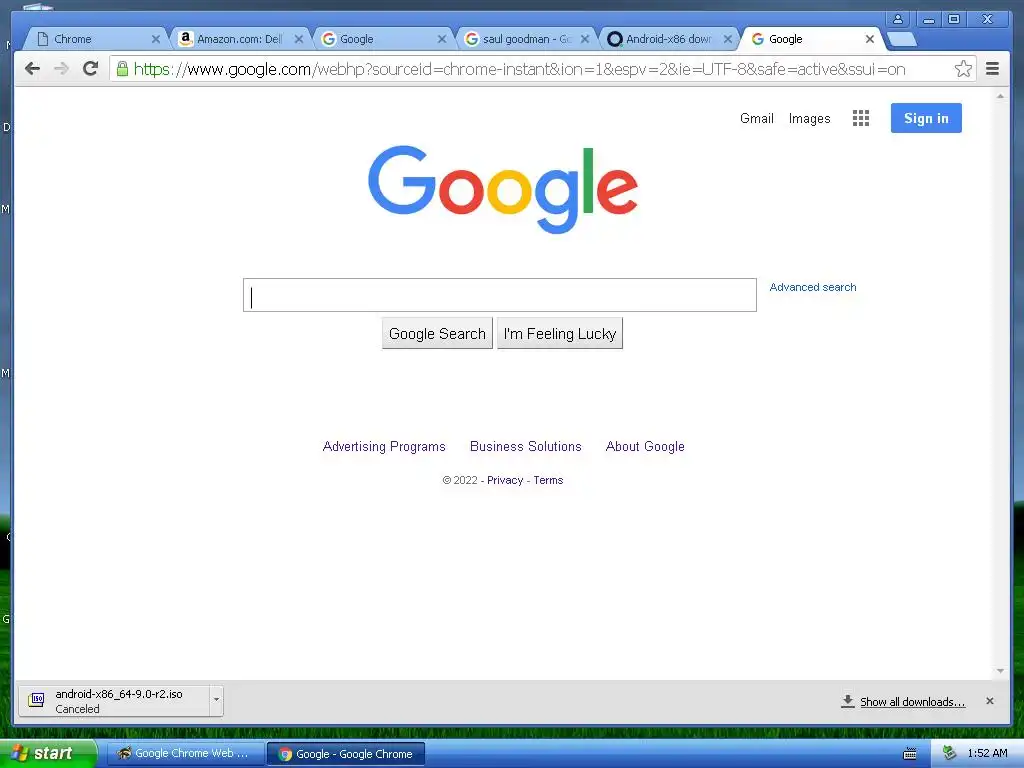Switch to Google Chrome Web taskbar item
This screenshot has height=768, width=1024.
185,754
